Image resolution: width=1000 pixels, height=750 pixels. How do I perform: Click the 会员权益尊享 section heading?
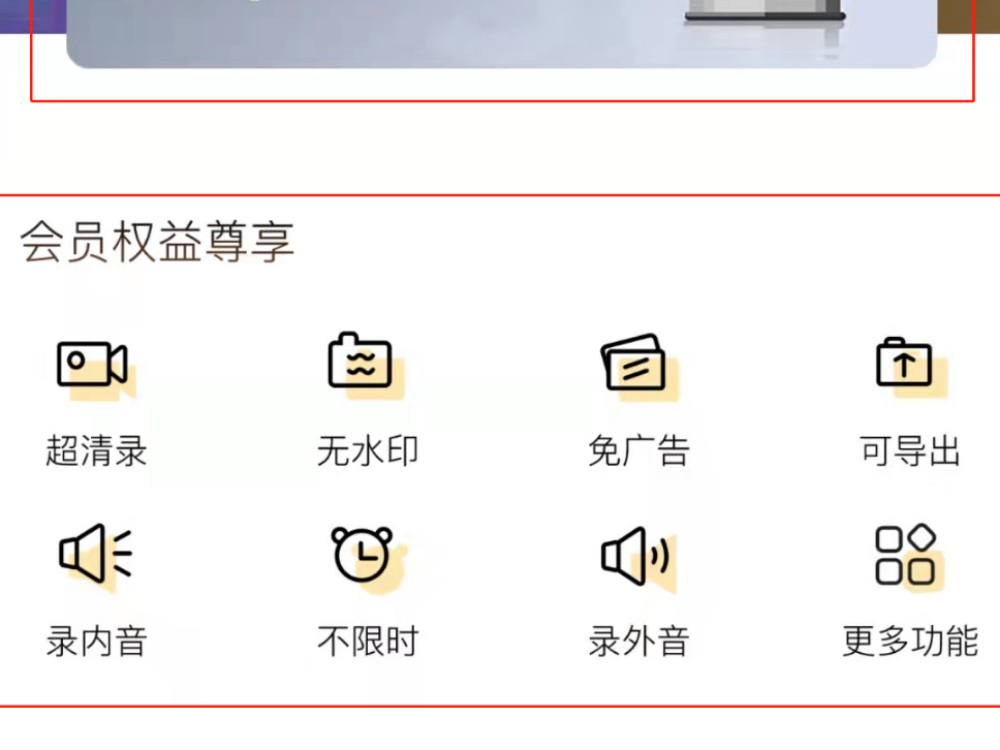[x=157, y=242]
